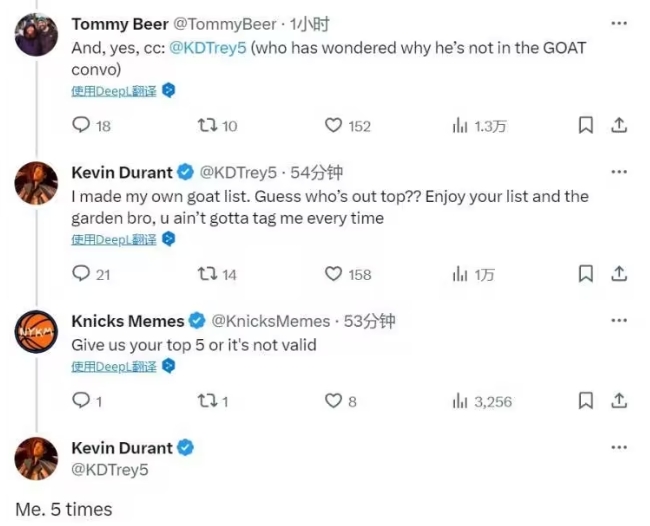Viewport: 650px width, 526px height.
Task: Retweet Tommy Beer's tweet
Action: point(203,125)
